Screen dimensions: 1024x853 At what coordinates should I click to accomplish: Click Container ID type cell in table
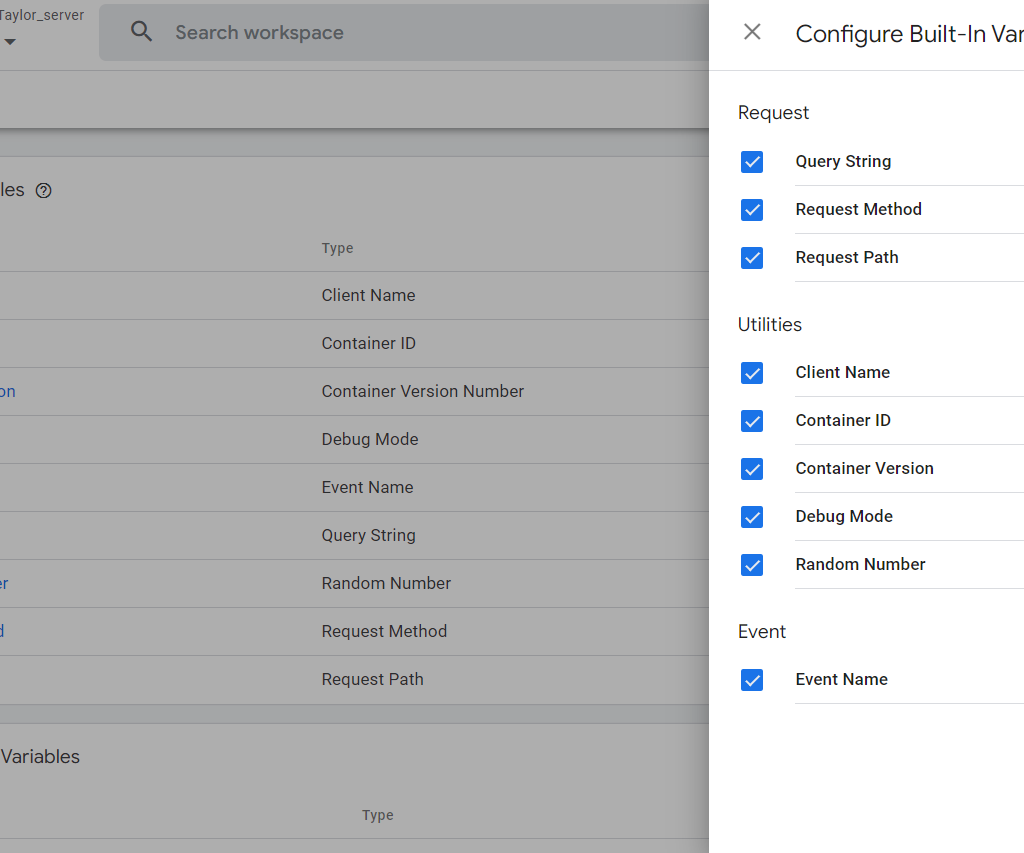368,343
